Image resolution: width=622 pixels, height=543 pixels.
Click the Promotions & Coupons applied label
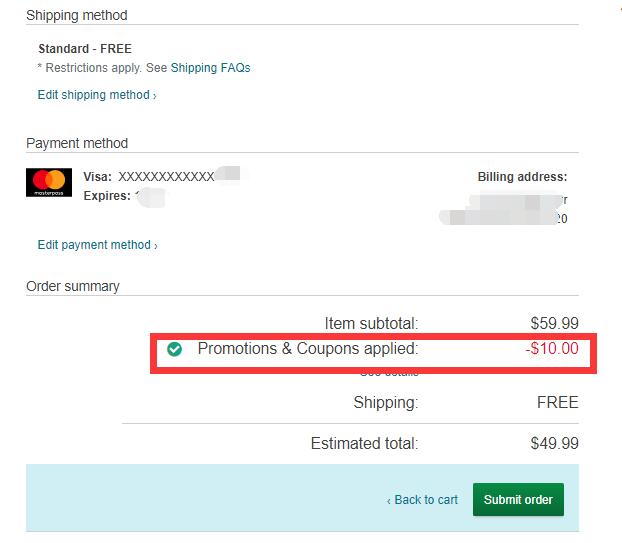(308, 349)
